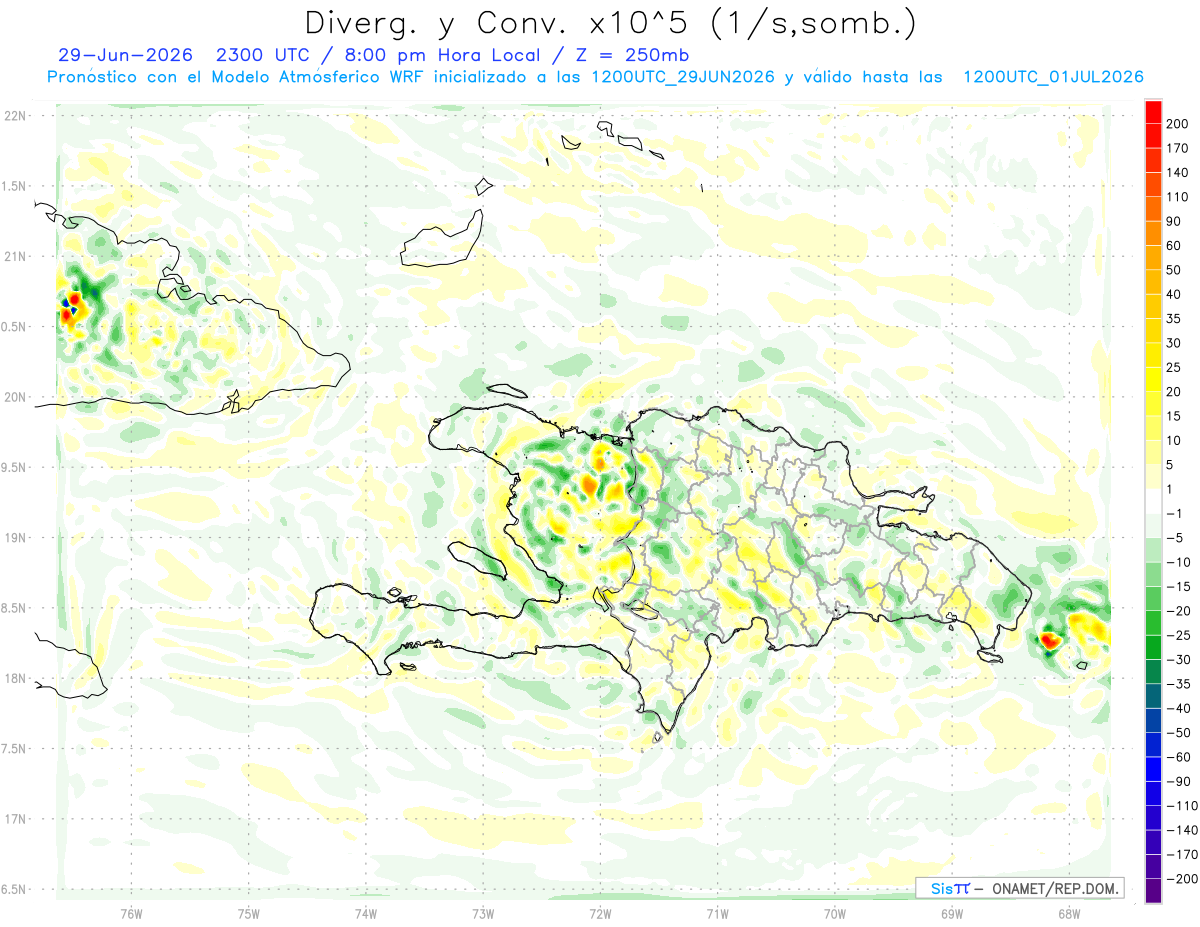Pick the yellow colorbar band between 20 and 25
Viewport: 1200px width, 927px height.
click(1153, 380)
